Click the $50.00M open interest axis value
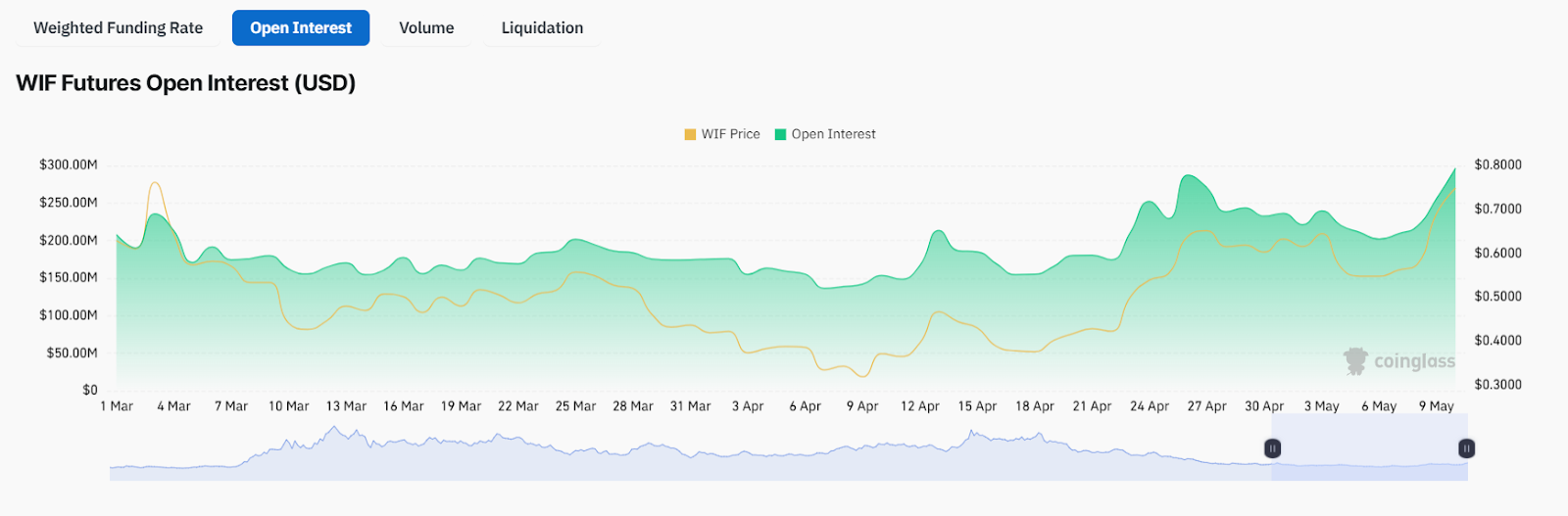The image size is (1568, 516). point(73,352)
